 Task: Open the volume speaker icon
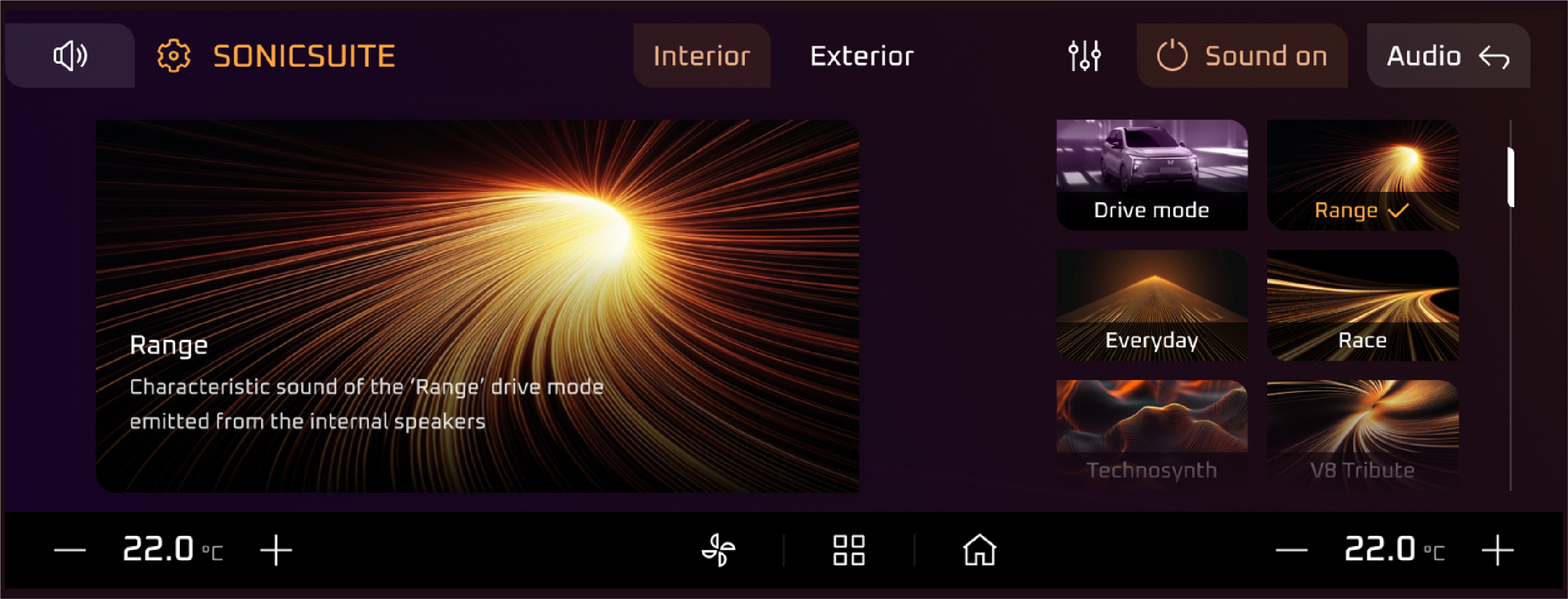(x=70, y=56)
